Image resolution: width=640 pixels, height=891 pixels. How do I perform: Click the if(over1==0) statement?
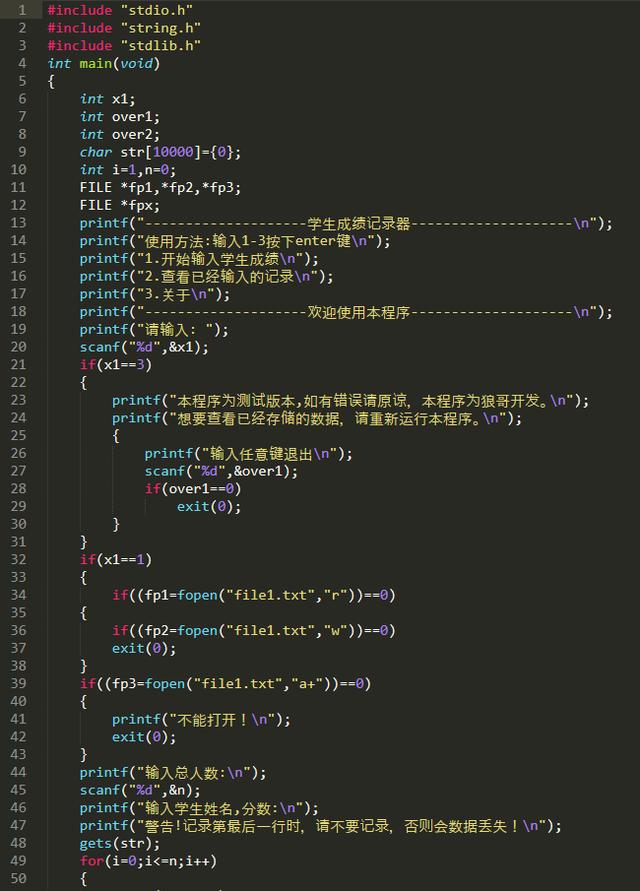coord(193,489)
